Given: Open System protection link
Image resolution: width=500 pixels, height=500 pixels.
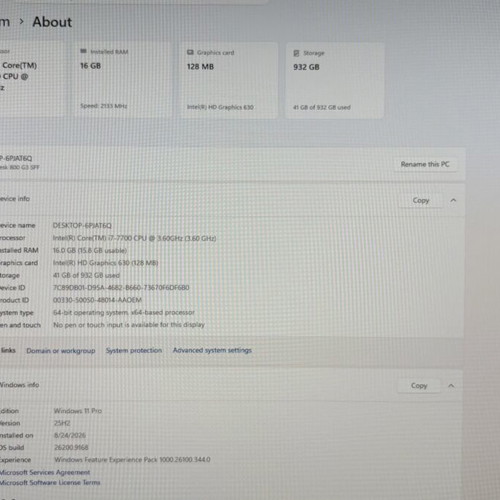Looking at the screenshot, I should [x=134, y=350].
